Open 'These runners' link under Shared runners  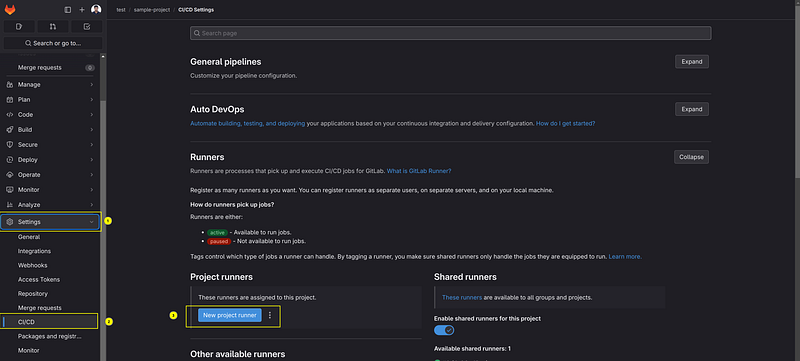point(462,297)
